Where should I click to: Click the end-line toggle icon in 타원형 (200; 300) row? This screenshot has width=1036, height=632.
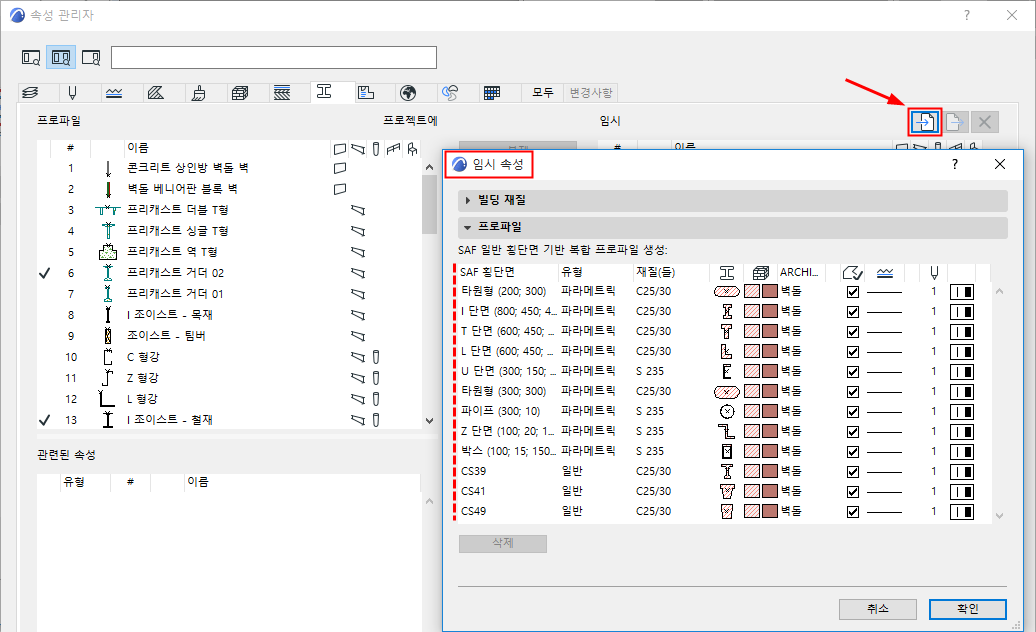coord(962,292)
